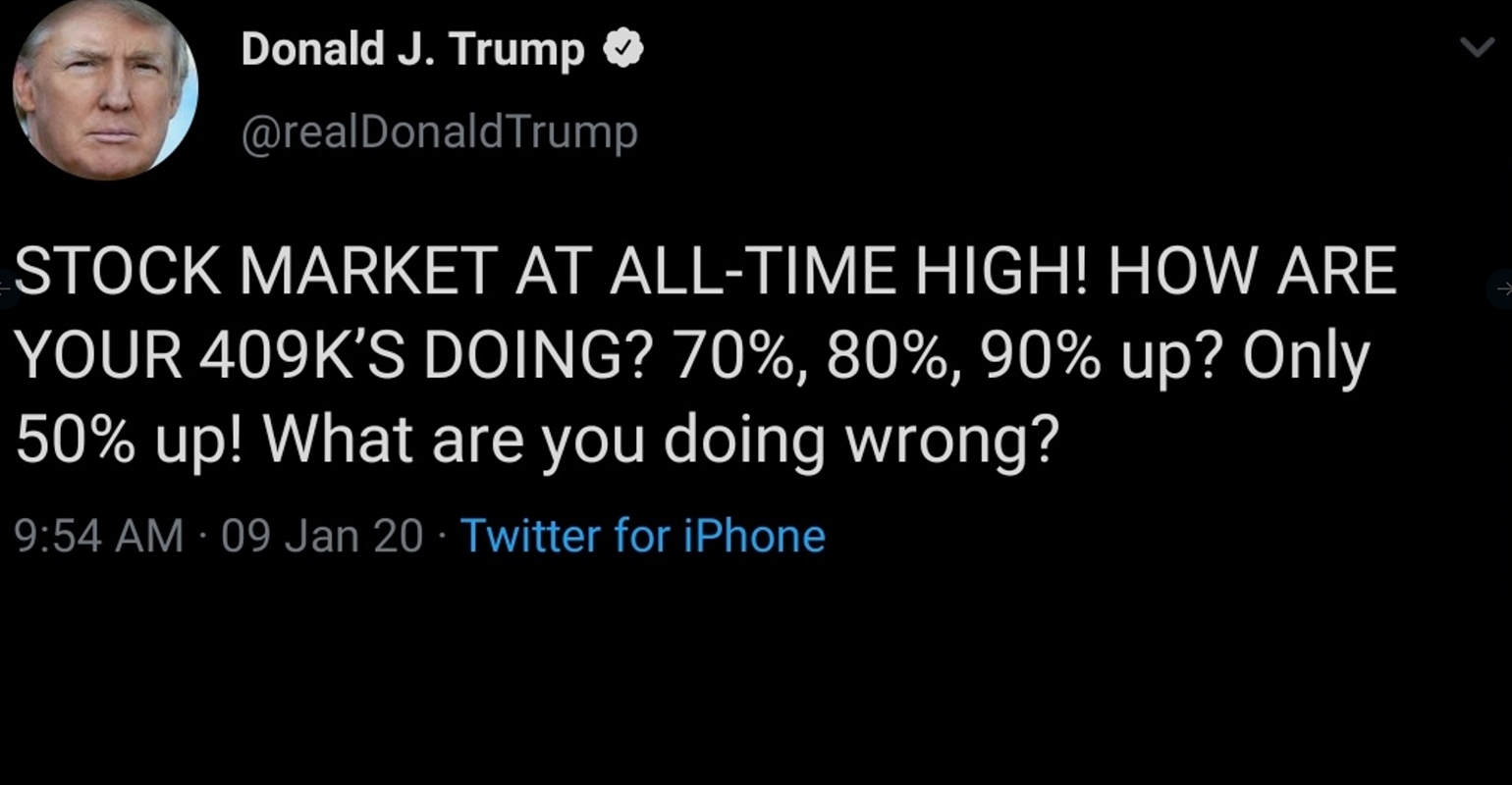Click the Twitter for iPhone source link
Viewport: 1512px width, 785px height.
(x=642, y=536)
